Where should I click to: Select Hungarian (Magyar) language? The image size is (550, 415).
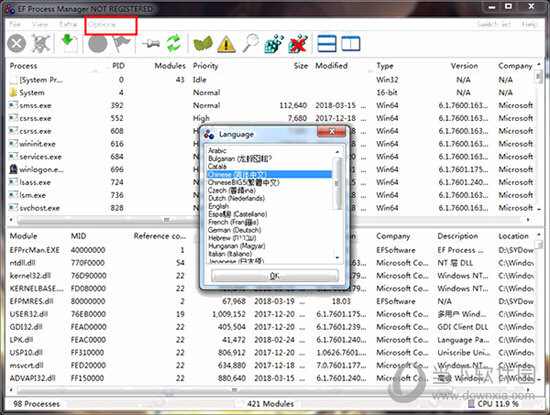[x=236, y=246]
